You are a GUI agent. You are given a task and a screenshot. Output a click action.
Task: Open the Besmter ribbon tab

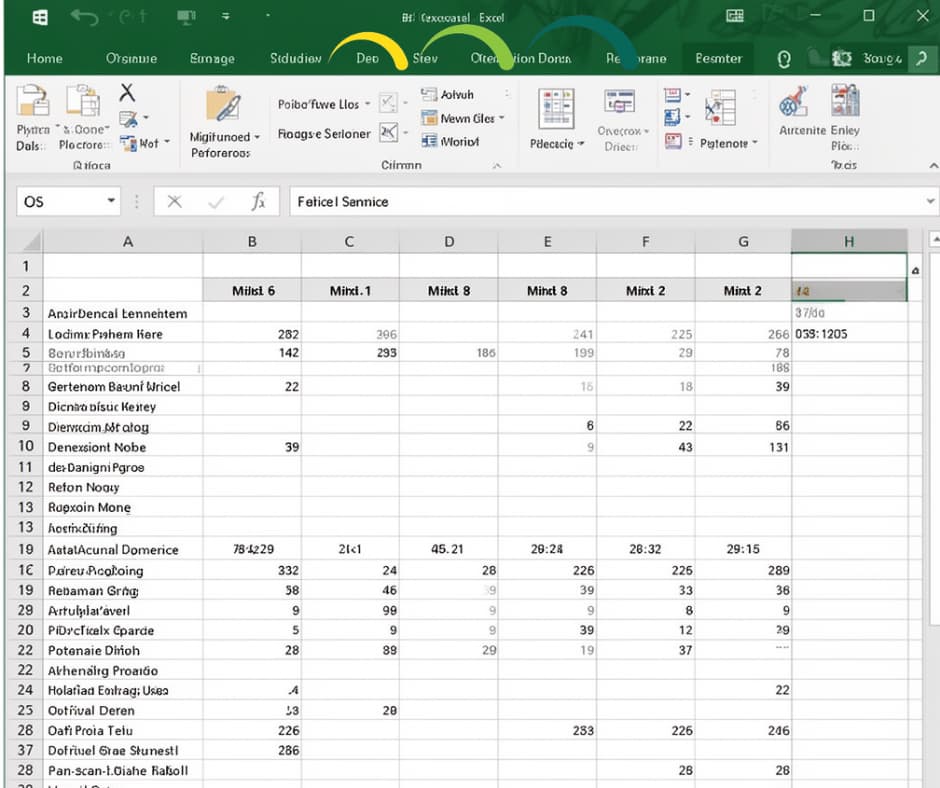718,59
